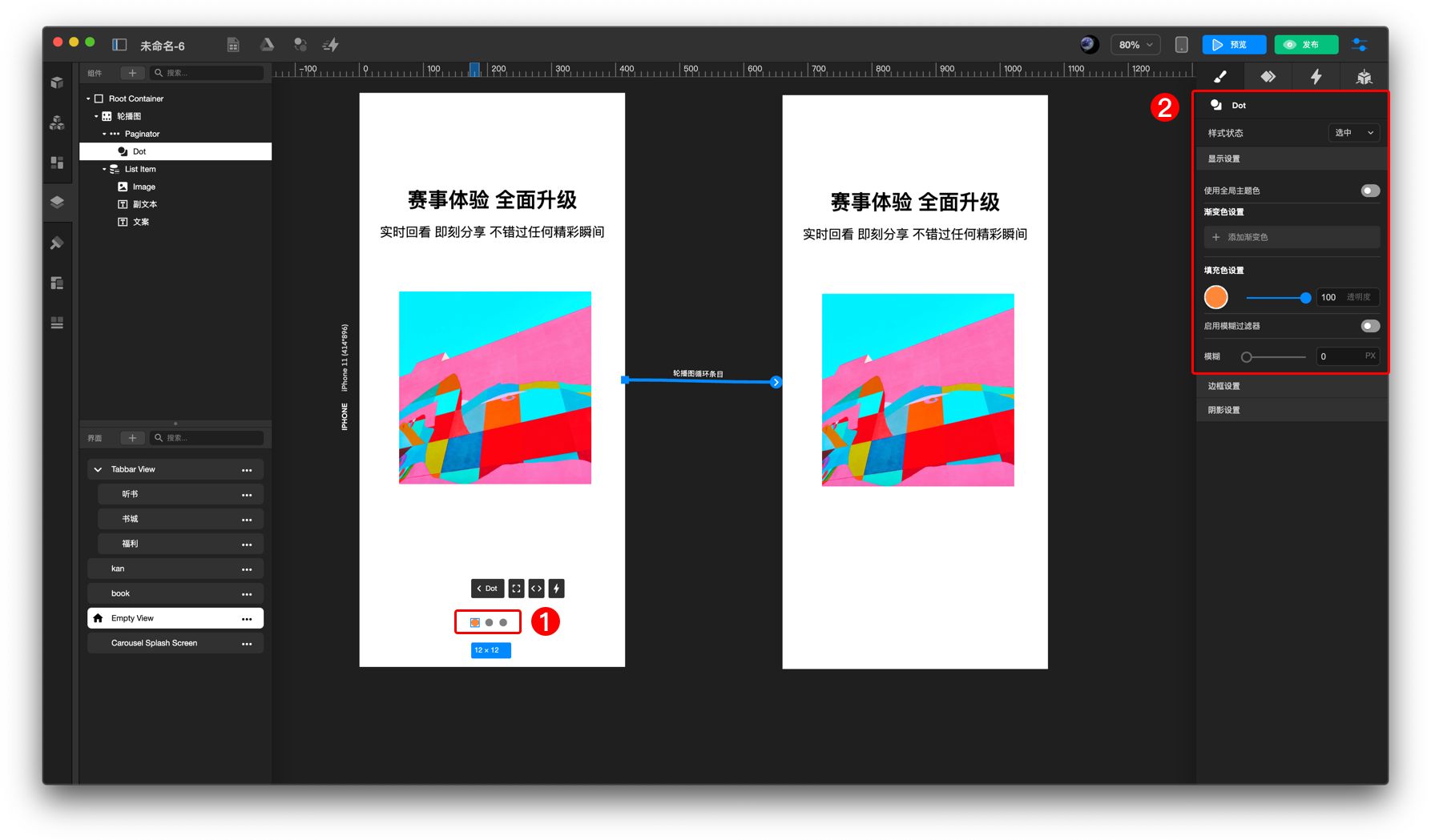Click the triangular drive icon in the toolbar
1431x840 pixels.
click(267, 45)
